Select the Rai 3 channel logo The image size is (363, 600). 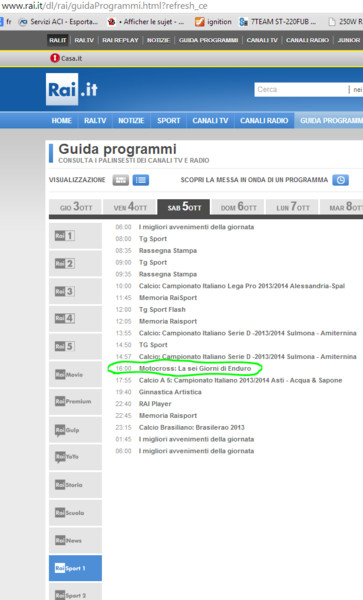click(65, 291)
